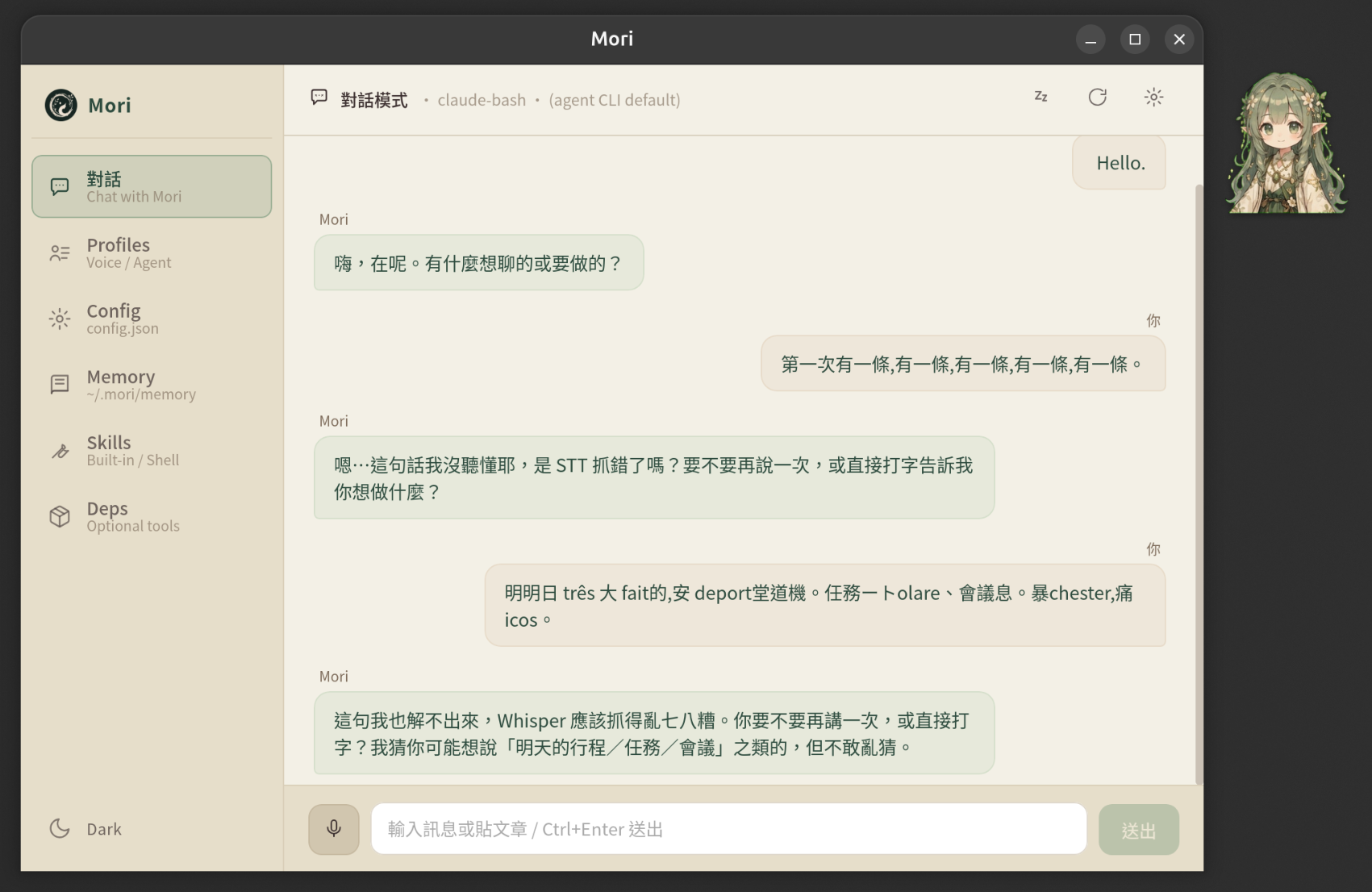Click the (agent CLI default) label
The height and width of the screenshot is (892, 1372).
615,99
